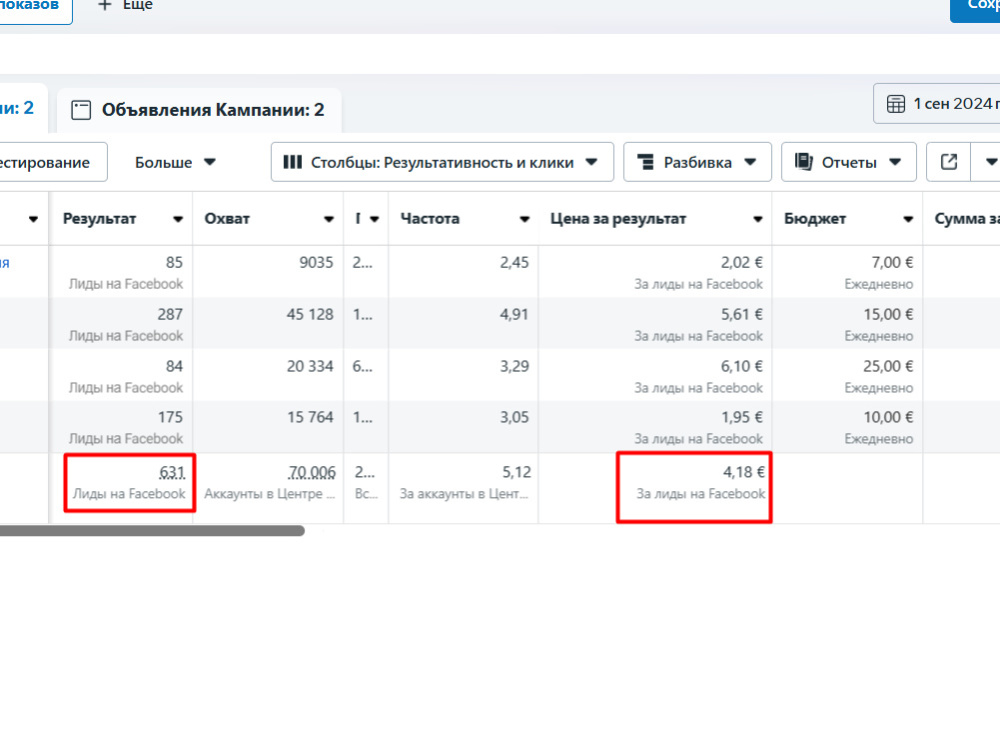Open the Столбцы: Результативность и клики dropdown
The width and height of the screenshot is (1000, 749).
(x=442, y=162)
